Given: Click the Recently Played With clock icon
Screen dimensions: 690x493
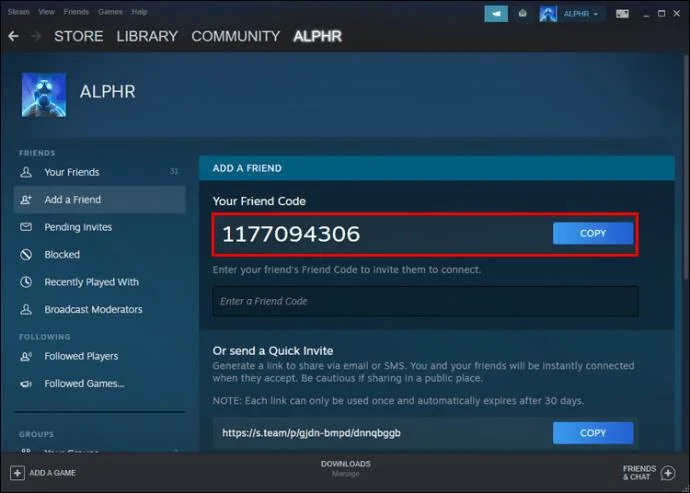Looking at the screenshot, I should pos(26,282).
